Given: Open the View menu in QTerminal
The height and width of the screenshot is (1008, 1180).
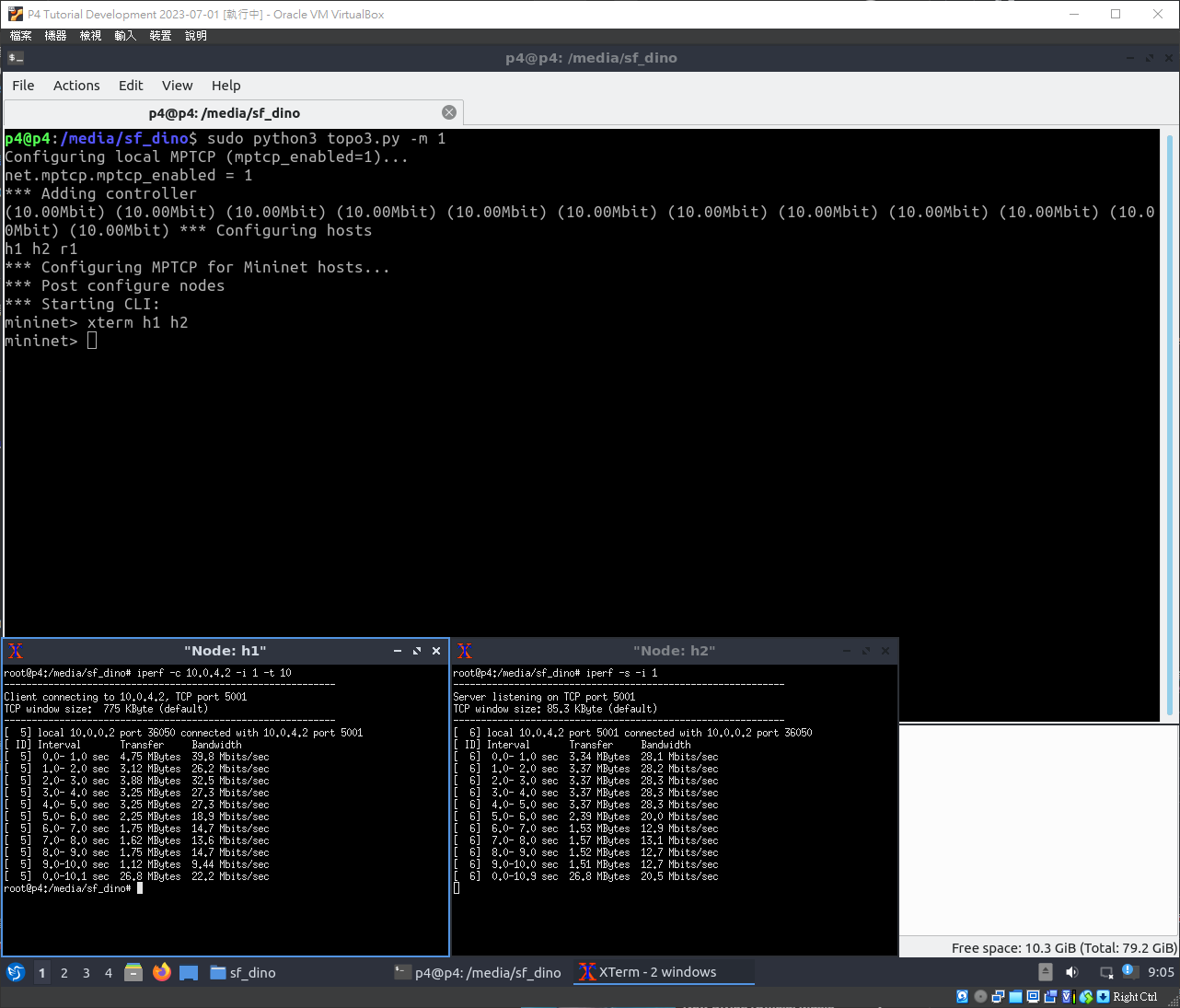Looking at the screenshot, I should [178, 86].
